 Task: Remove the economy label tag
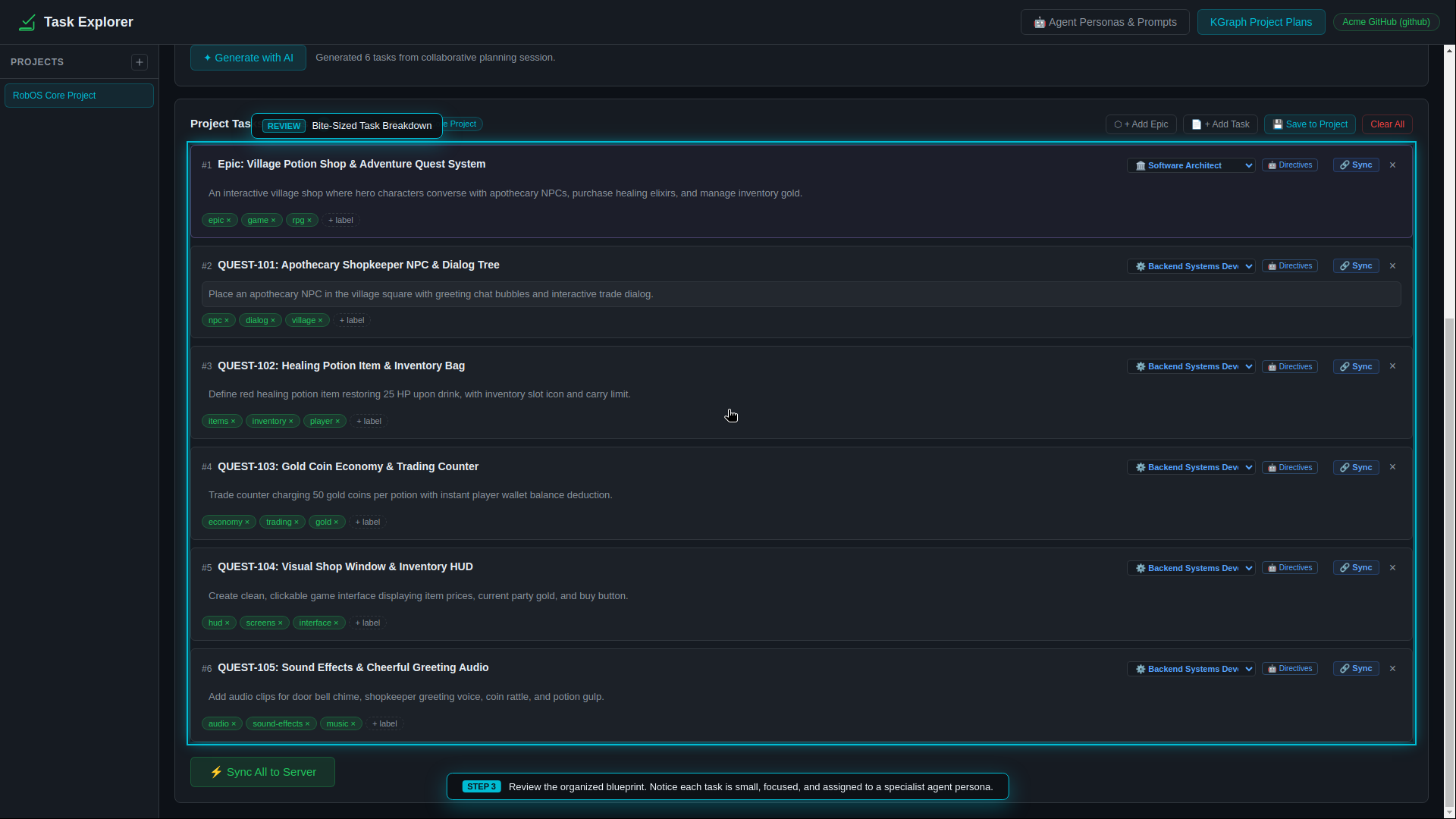pyautogui.click(x=247, y=522)
